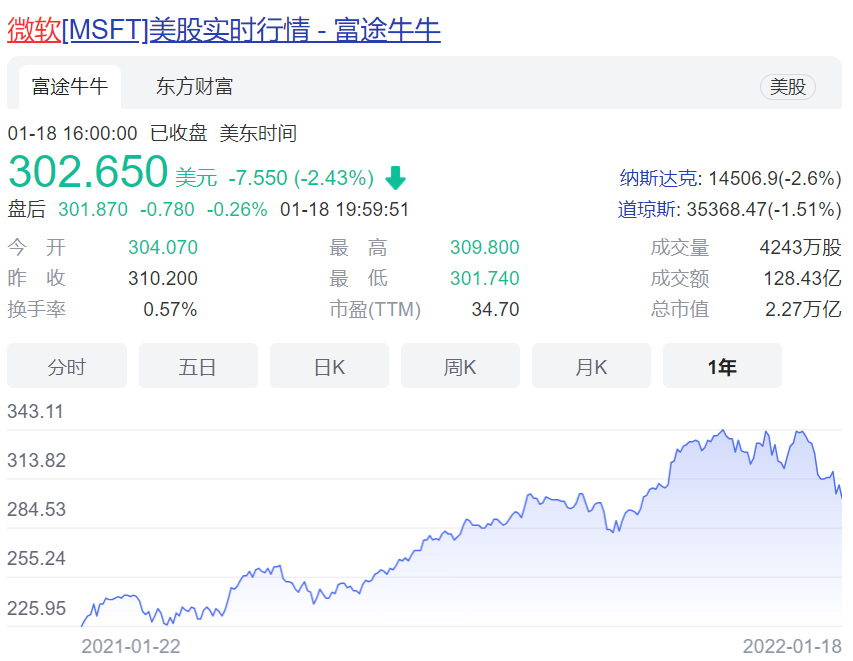Click the 225.95 y-axis label
The image size is (853, 661).
pyautogui.click(x=36, y=608)
